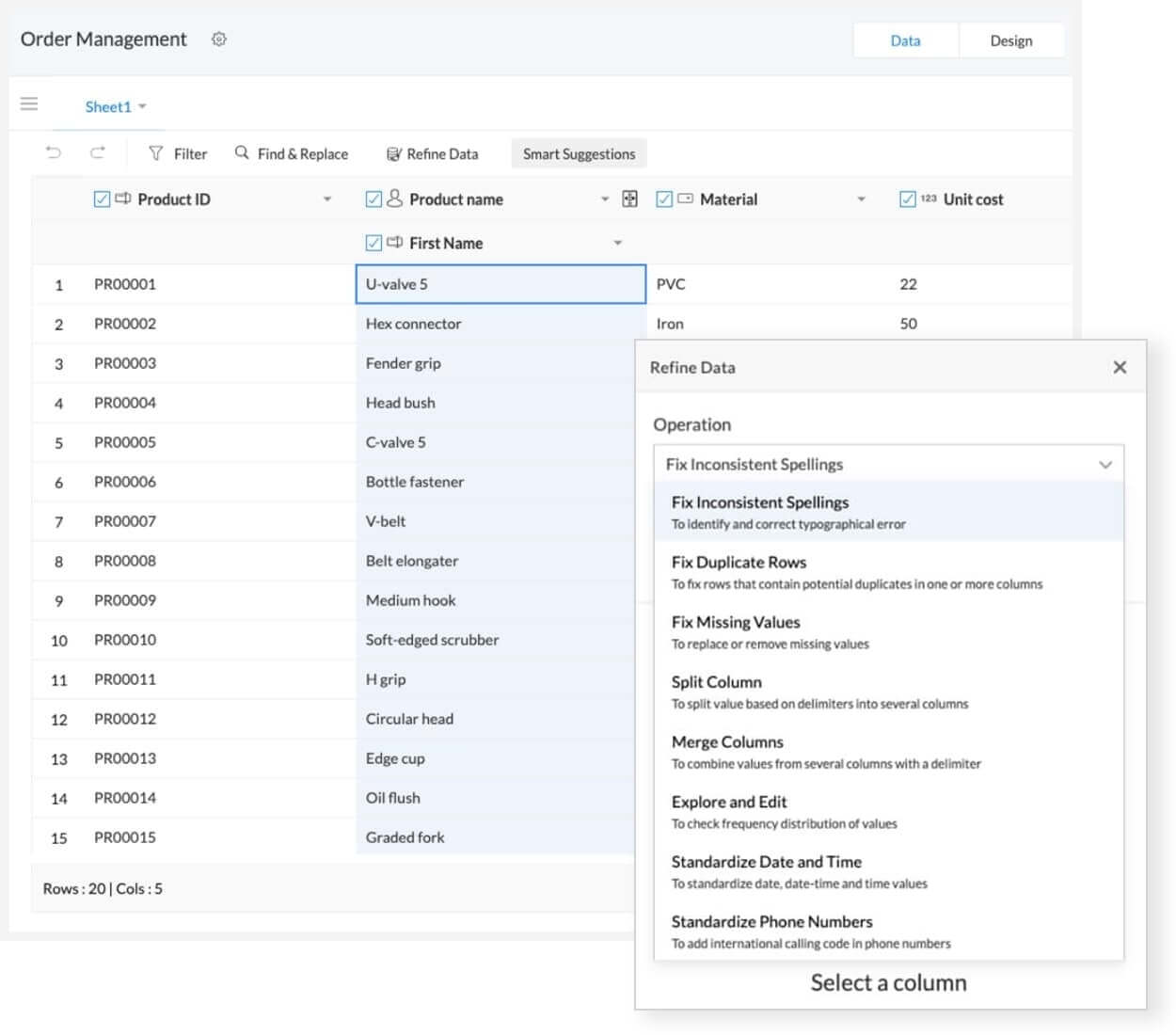Toggle the Unit cost column checkbox
Screen dimensions: 1176x1035
[x=907, y=199]
